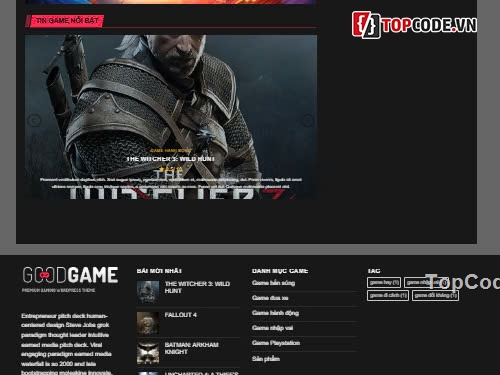Viewport: 500px width, 375px height.
Task: Click the 'BÀI MỚI NHẤT' footer heading
Action: [159, 271]
